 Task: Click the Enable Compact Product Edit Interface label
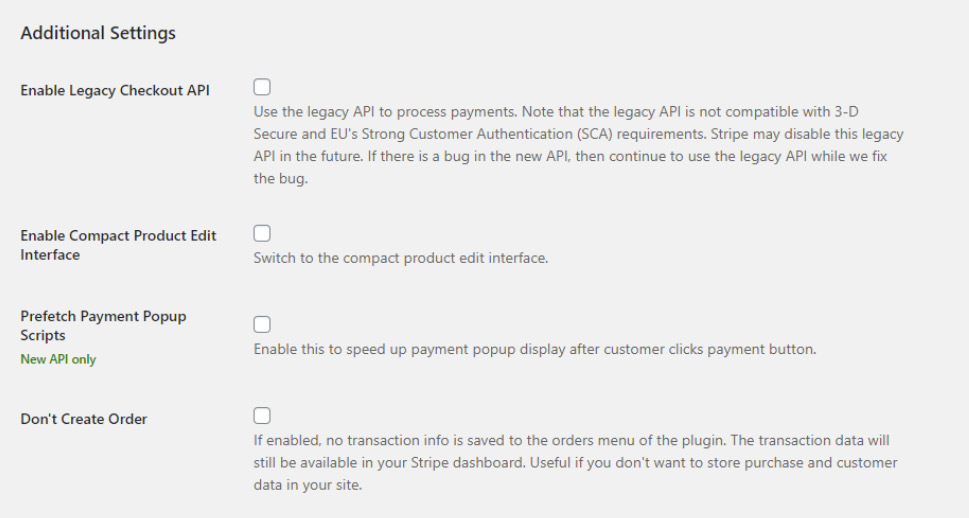coord(118,245)
